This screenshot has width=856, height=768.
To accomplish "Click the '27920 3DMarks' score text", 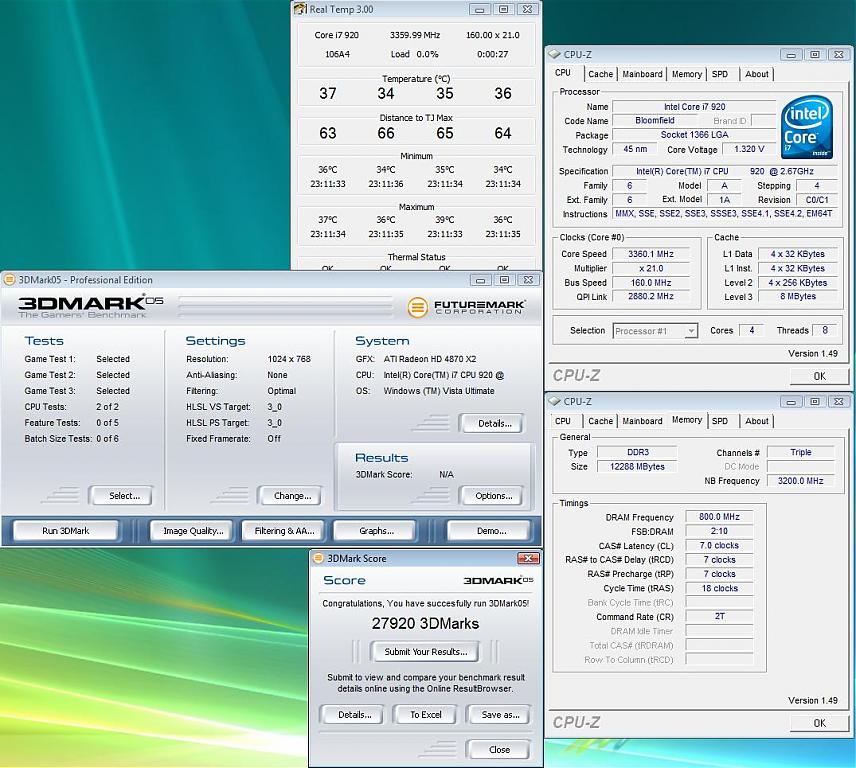I will [x=425, y=623].
